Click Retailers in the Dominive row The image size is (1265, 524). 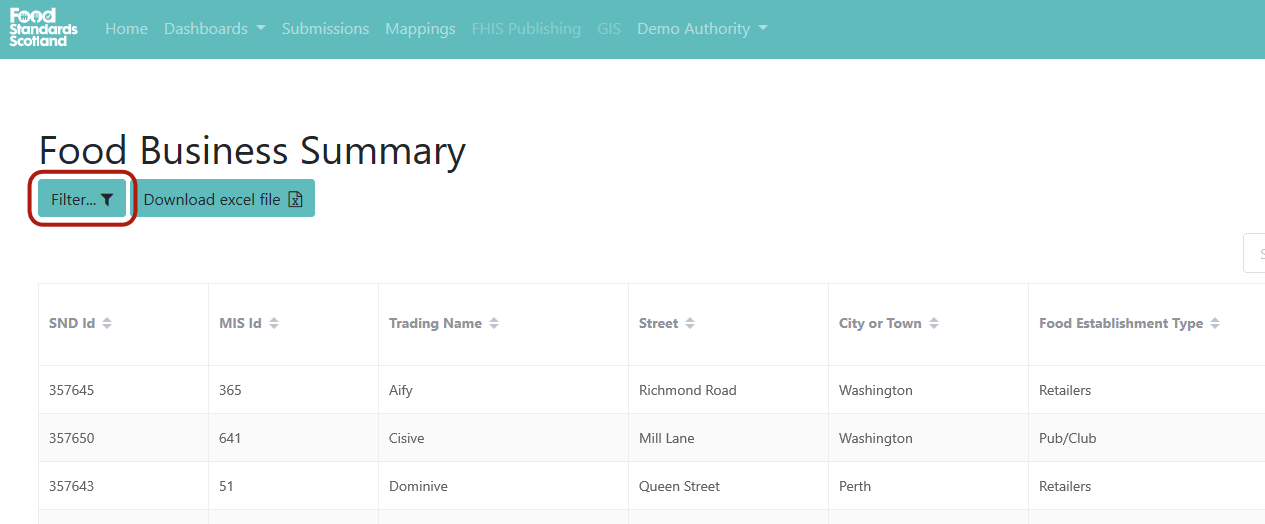click(x=1065, y=487)
